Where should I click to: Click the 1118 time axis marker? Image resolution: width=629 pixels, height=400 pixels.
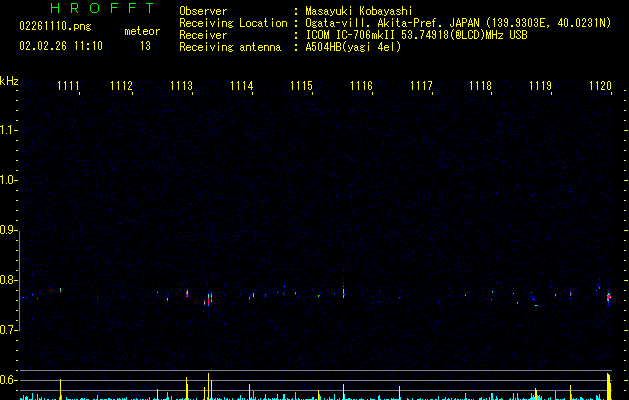coord(481,86)
